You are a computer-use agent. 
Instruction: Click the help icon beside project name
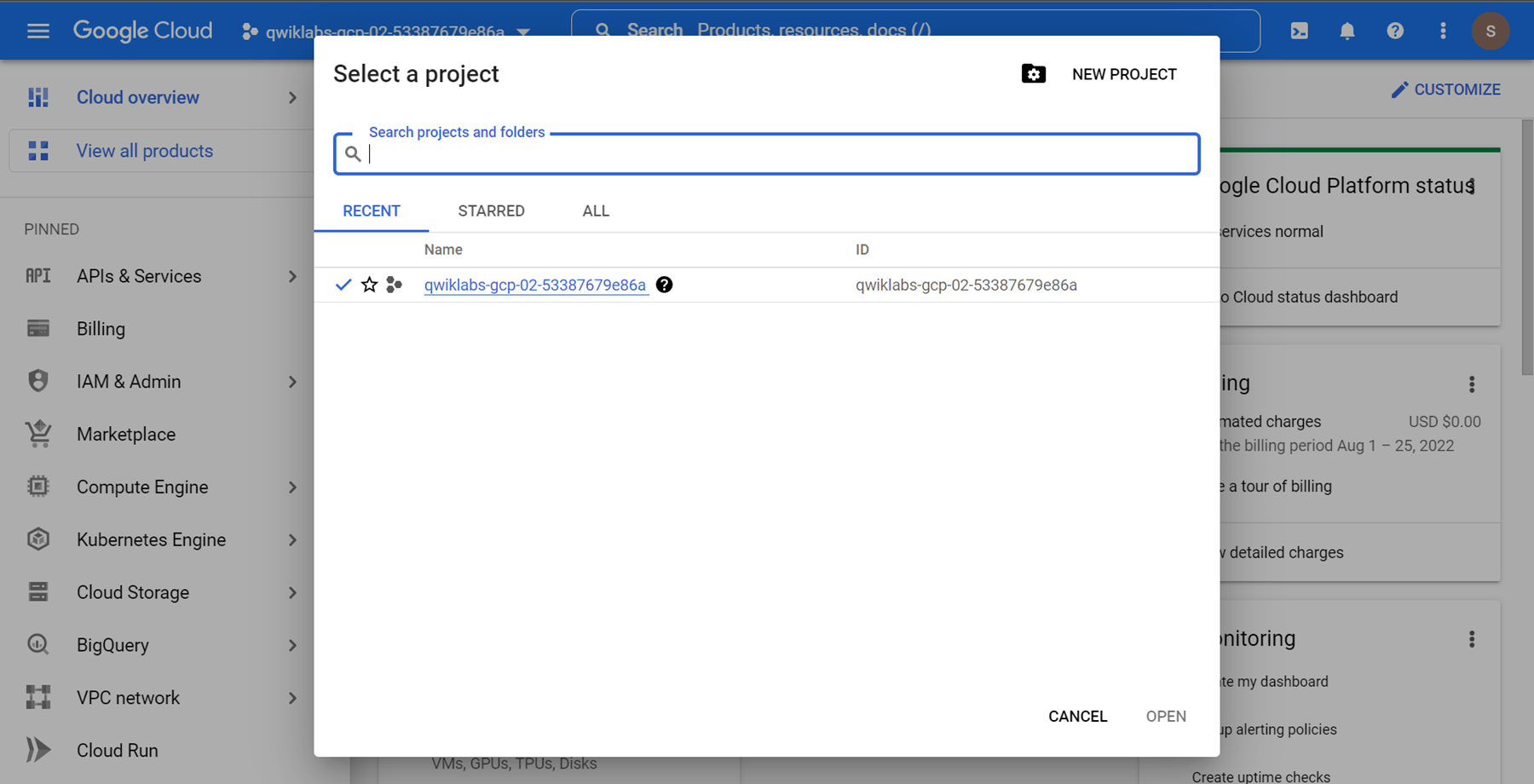(x=665, y=285)
